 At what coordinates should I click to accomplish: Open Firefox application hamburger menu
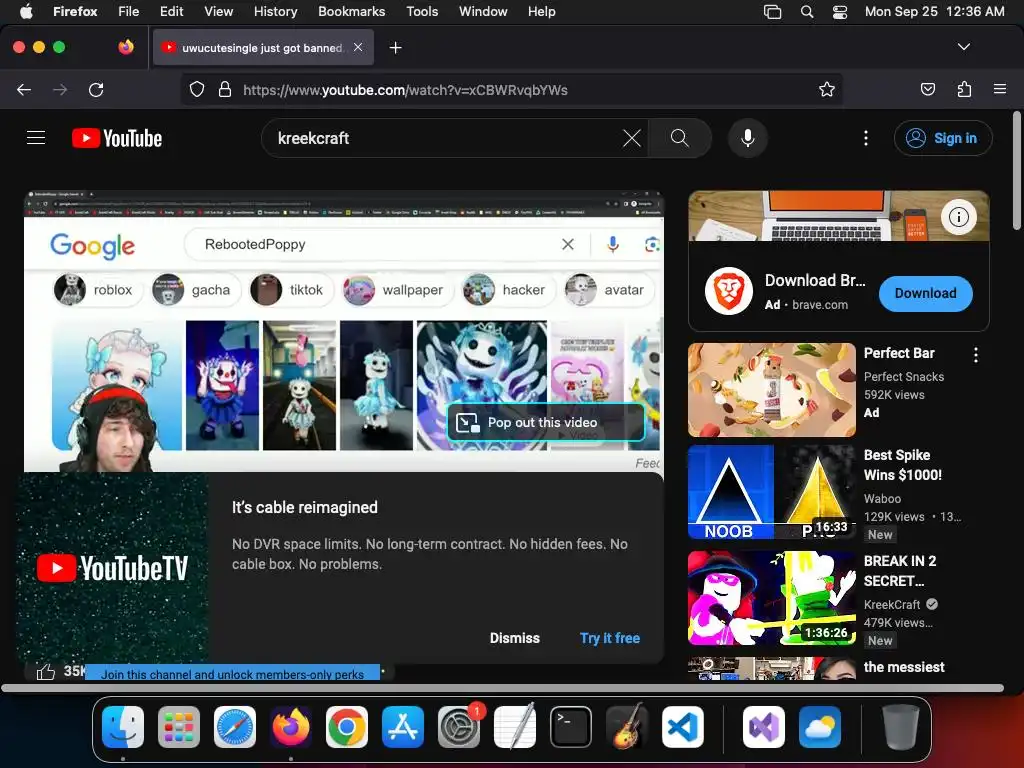pyautogui.click(x=1000, y=89)
